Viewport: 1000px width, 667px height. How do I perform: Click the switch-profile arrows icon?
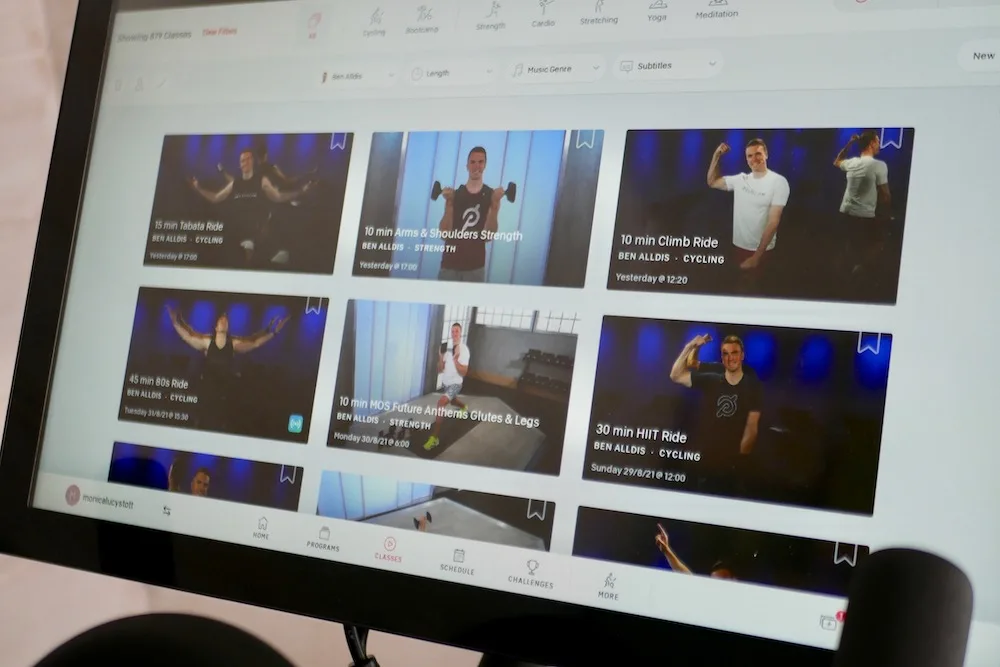(167, 511)
